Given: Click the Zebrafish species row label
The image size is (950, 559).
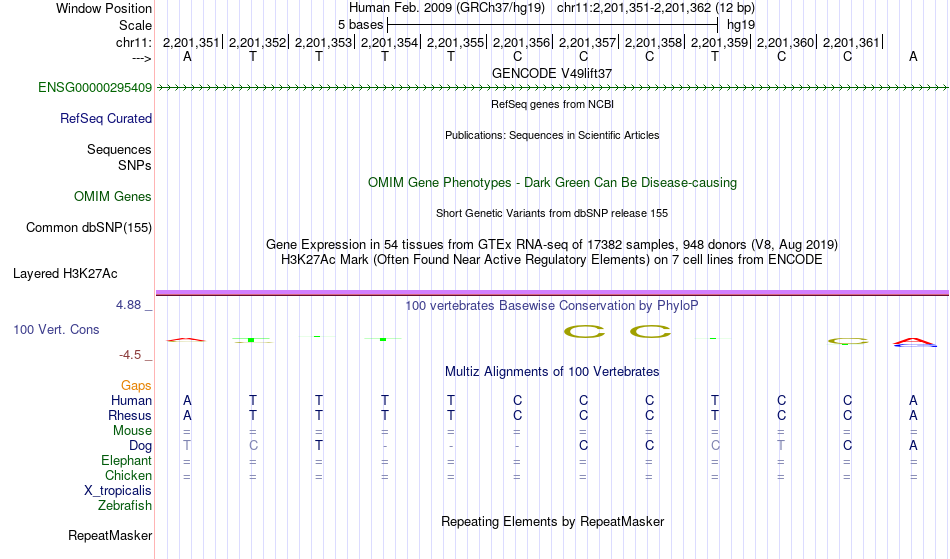Looking at the screenshot, I should (125, 506).
